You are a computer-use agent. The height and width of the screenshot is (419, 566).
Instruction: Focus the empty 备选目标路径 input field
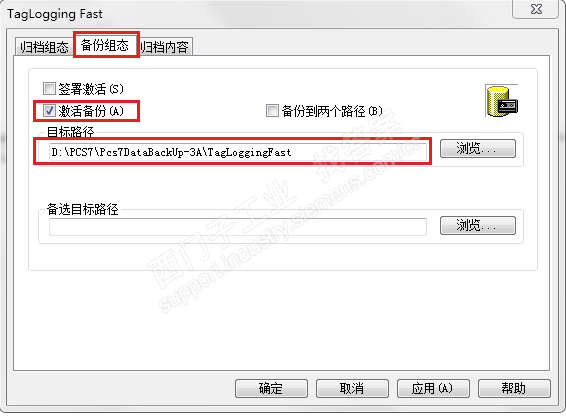coord(238,227)
